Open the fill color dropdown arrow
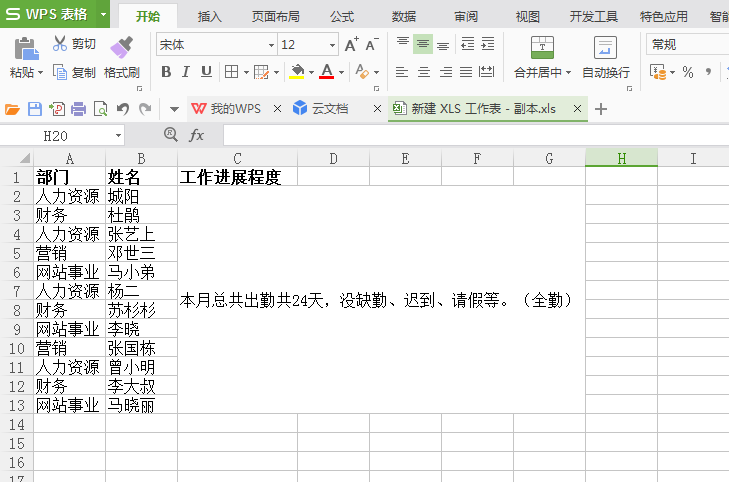Screen dimensions: 729x482 pos(311,73)
